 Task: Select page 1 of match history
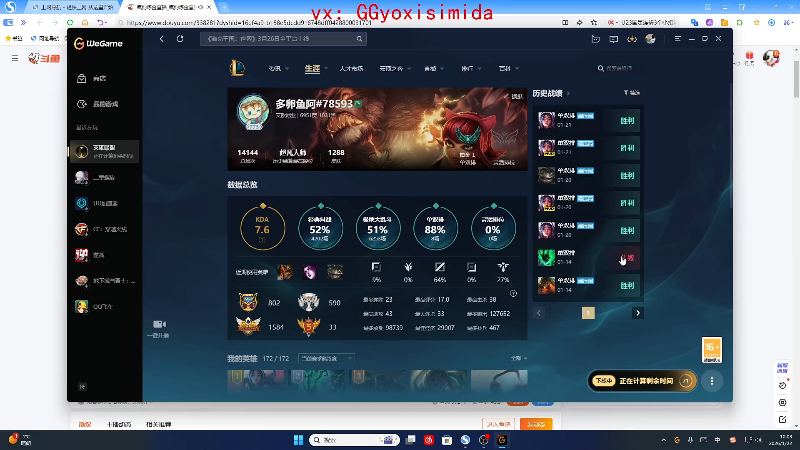(x=588, y=313)
